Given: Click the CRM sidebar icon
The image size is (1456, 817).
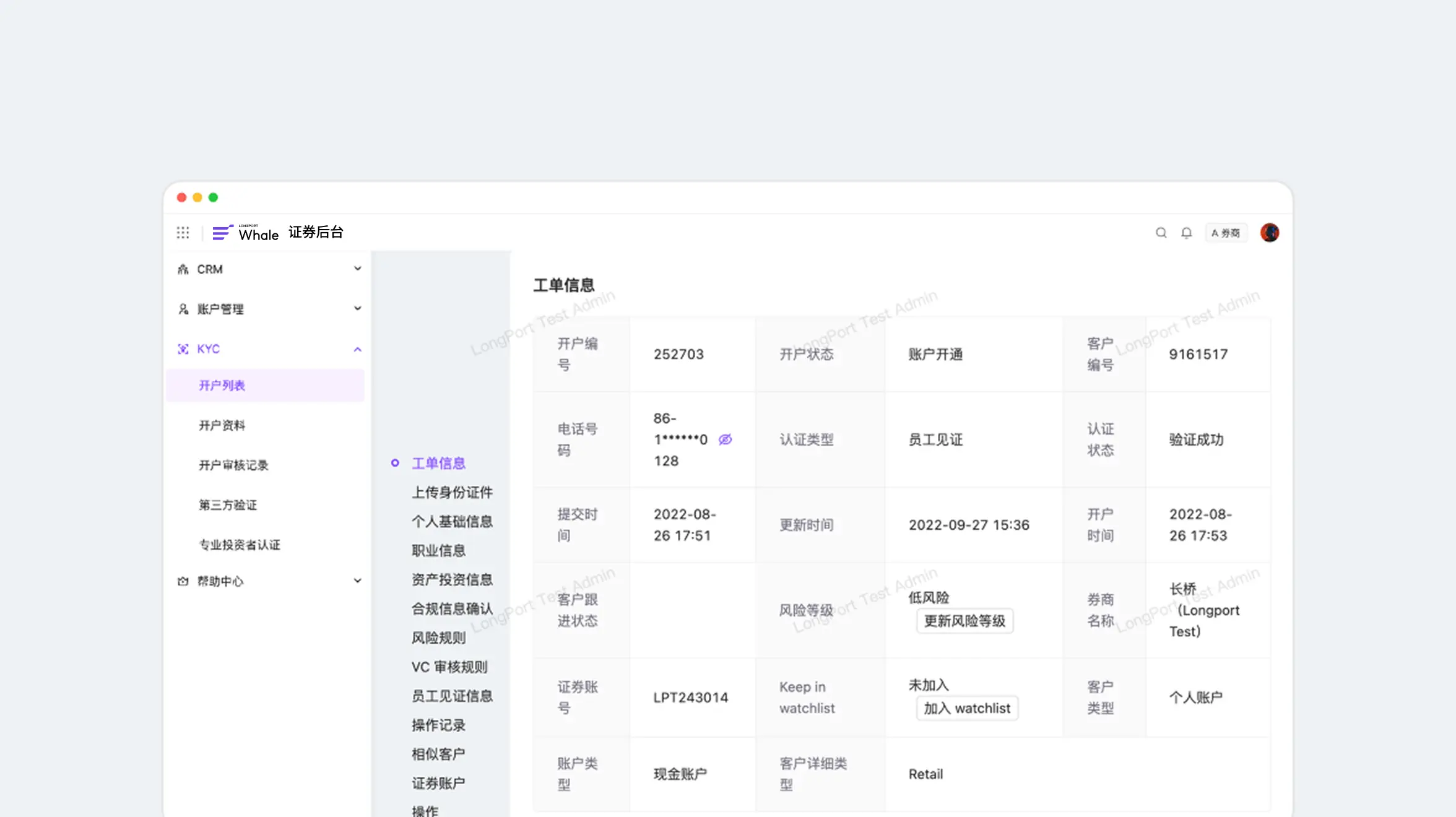Looking at the screenshot, I should pos(183,269).
